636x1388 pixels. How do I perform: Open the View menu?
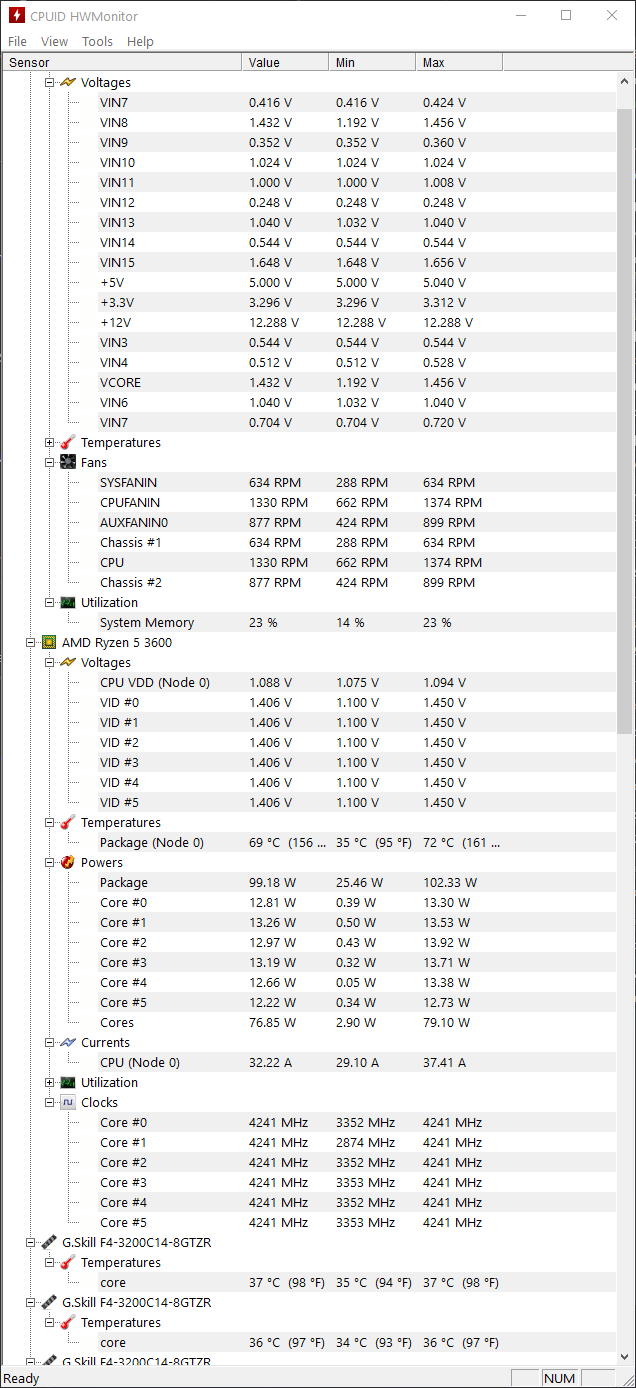pyautogui.click(x=54, y=41)
